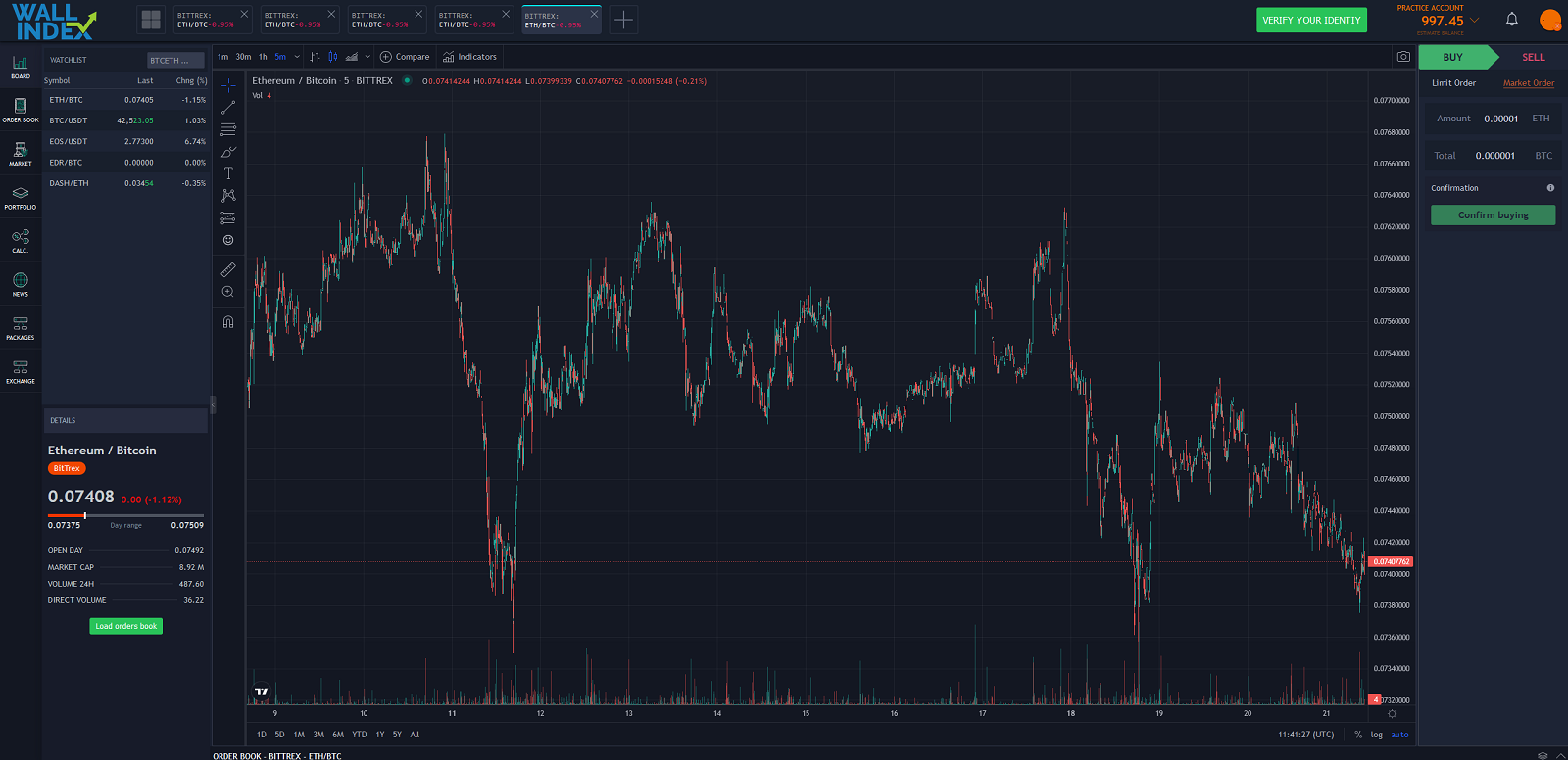Open notifications bell
The width and height of the screenshot is (1568, 760).
click(1512, 20)
